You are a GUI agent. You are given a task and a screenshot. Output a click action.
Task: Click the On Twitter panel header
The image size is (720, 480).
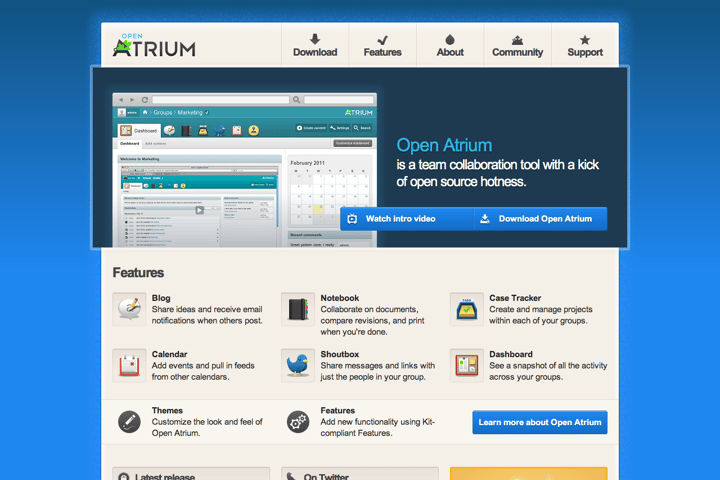tap(360, 474)
